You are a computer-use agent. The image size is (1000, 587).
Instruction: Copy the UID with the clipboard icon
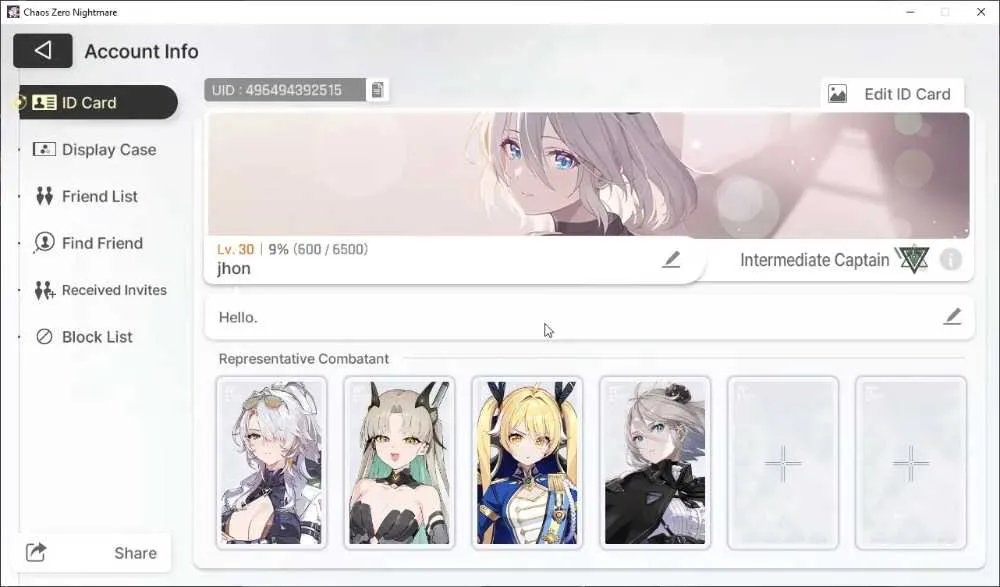pos(378,90)
